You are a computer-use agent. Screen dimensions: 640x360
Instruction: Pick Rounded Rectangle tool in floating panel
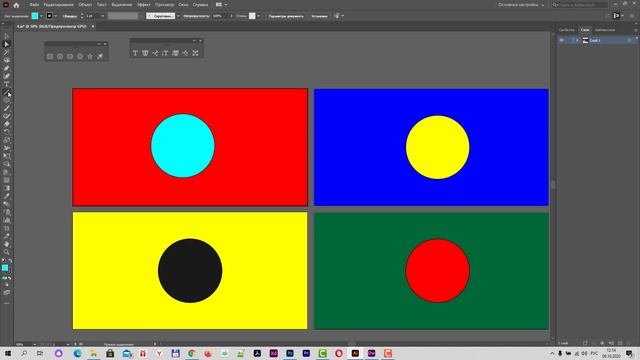point(60,56)
